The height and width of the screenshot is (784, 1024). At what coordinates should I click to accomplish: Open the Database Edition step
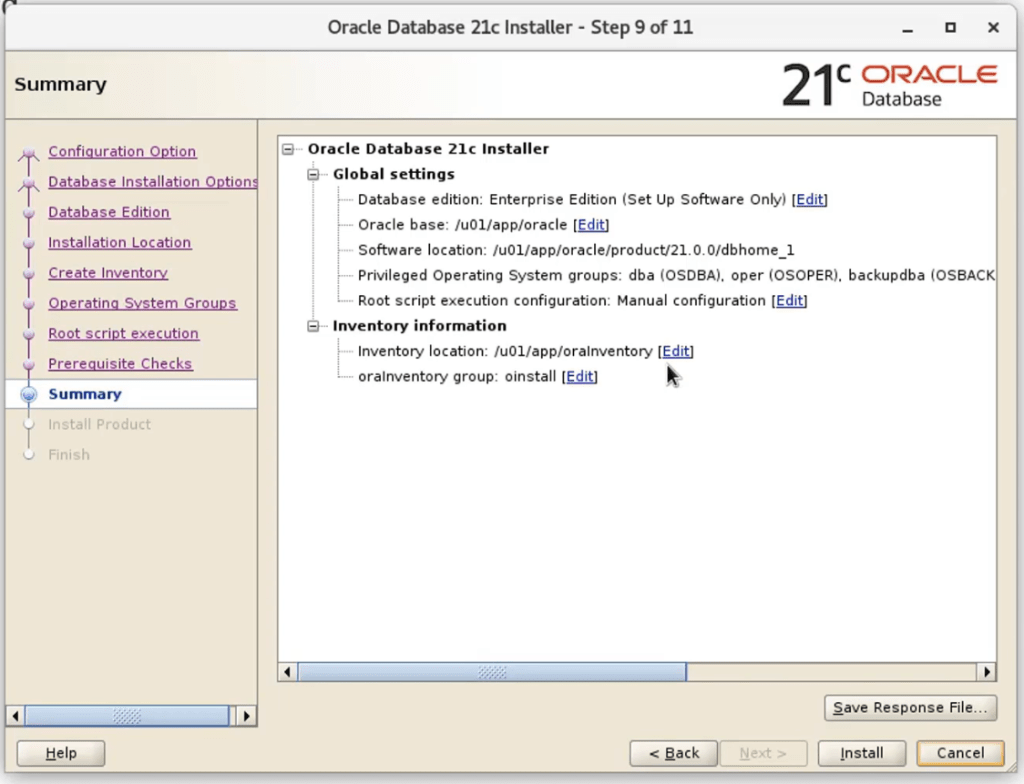(x=109, y=212)
